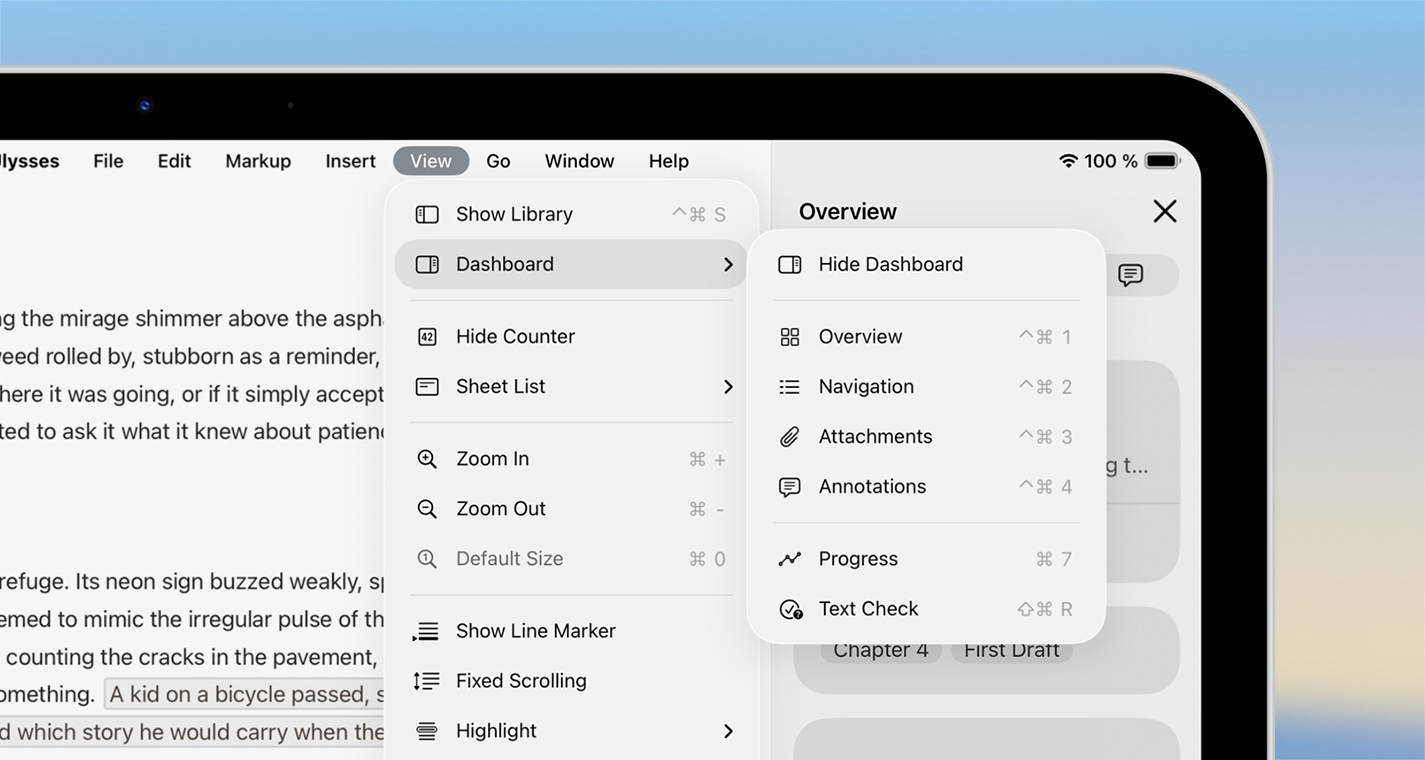The image size is (1425, 760).
Task: Click the Zoom Out magnifier icon
Action: (x=427, y=509)
